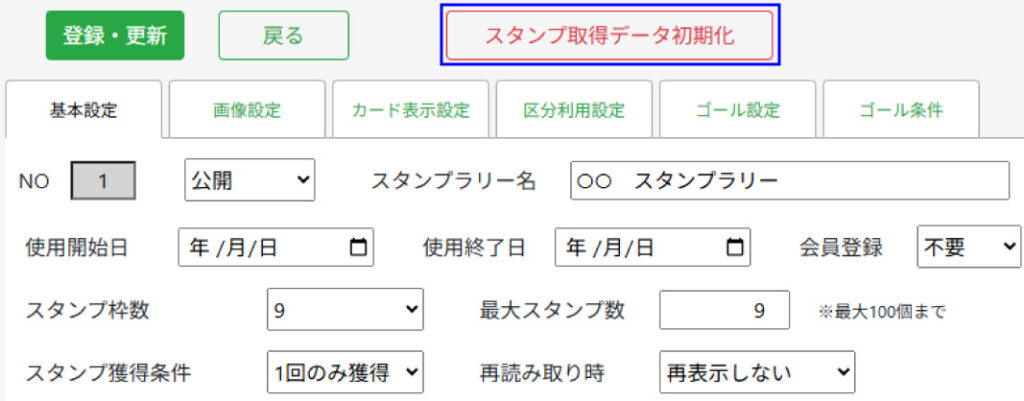Viewport: 1024px width, 401px height.
Task: Click the NO label text
Action: pos(34,182)
